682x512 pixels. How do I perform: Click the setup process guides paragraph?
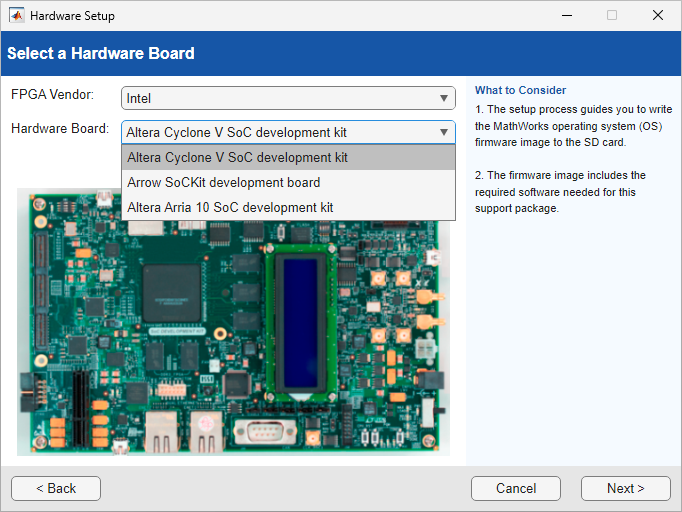click(573, 126)
